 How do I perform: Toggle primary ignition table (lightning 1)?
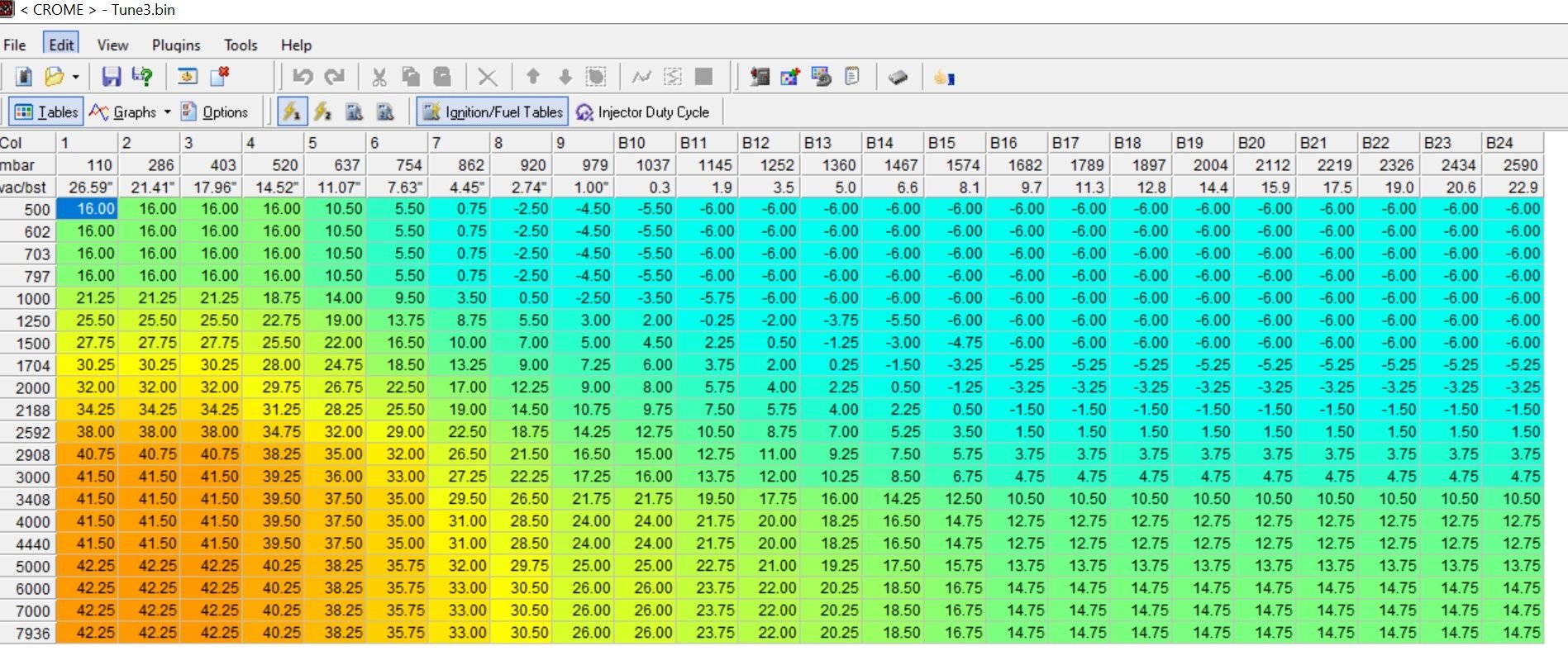[x=291, y=112]
